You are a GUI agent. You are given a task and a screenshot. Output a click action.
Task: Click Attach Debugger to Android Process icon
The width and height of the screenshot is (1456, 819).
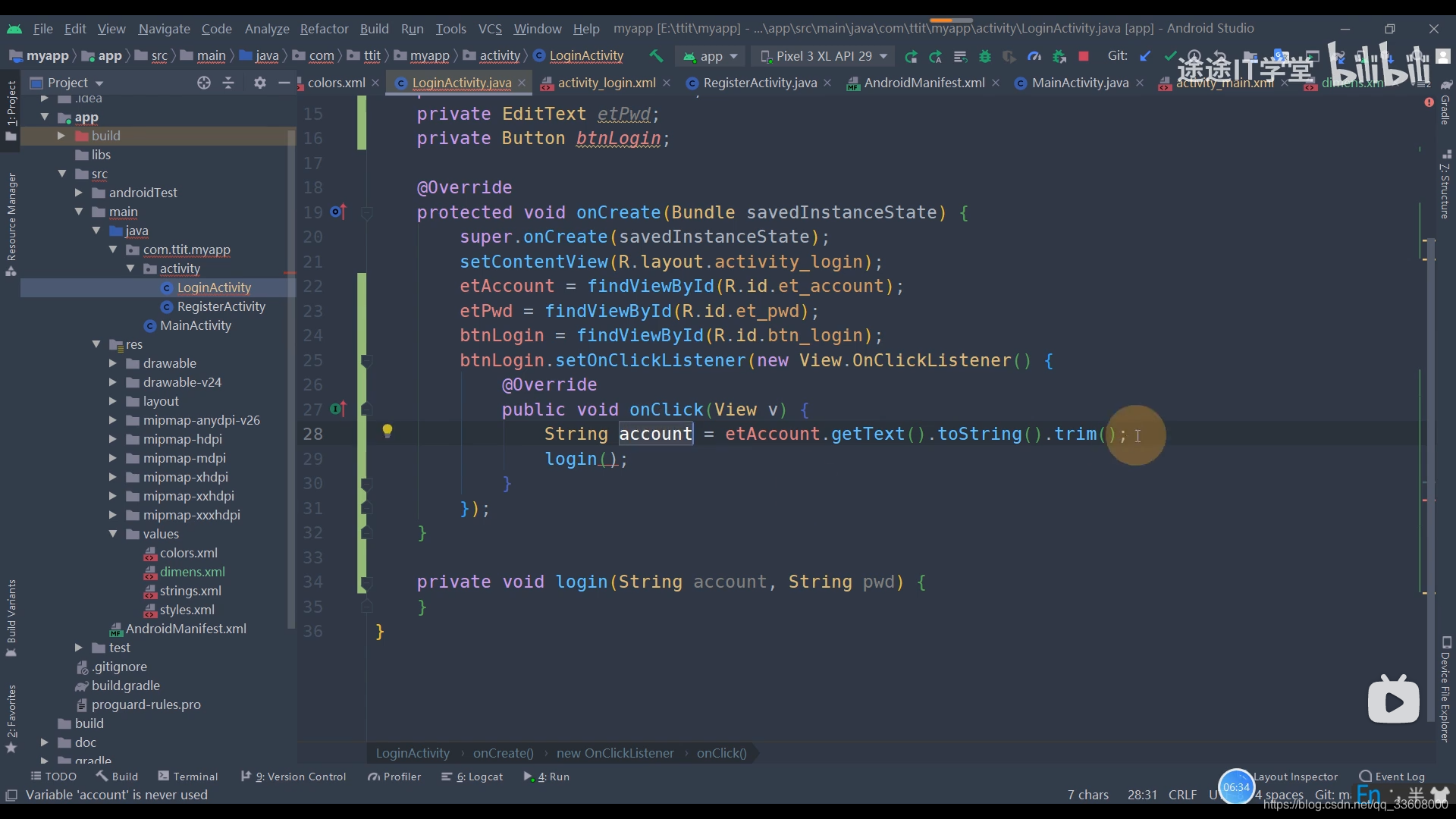1059,56
